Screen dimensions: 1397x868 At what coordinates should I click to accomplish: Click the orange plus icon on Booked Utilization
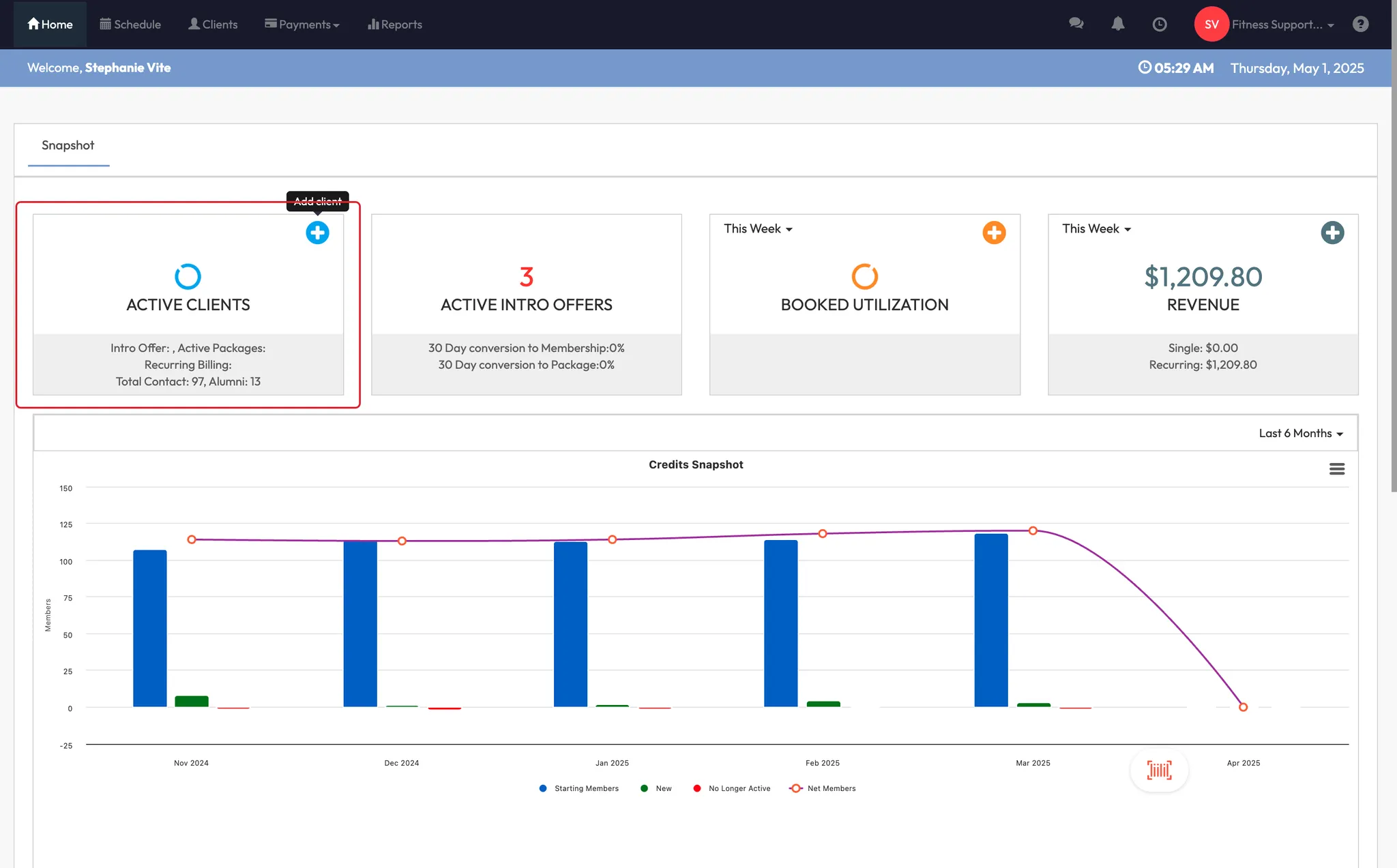pyautogui.click(x=994, y=233)
